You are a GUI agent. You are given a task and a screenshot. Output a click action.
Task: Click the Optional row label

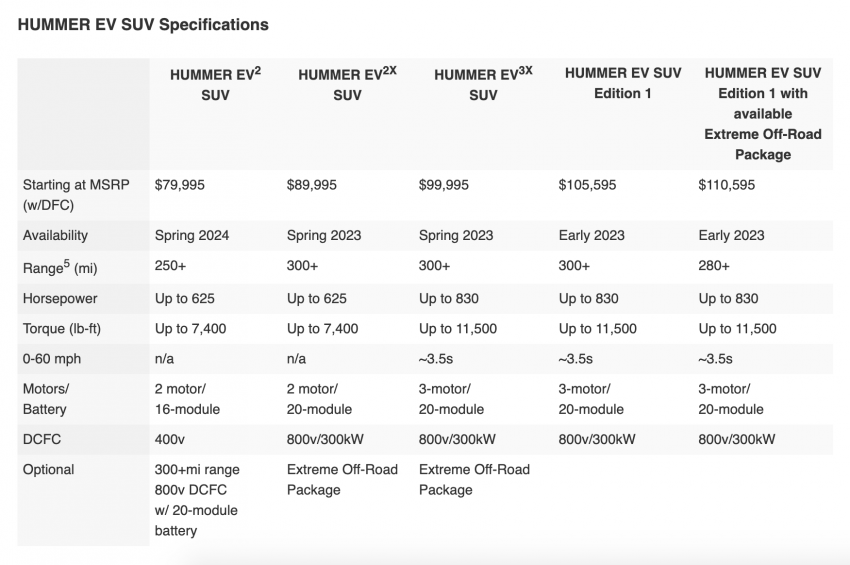[x=48, y=470]
